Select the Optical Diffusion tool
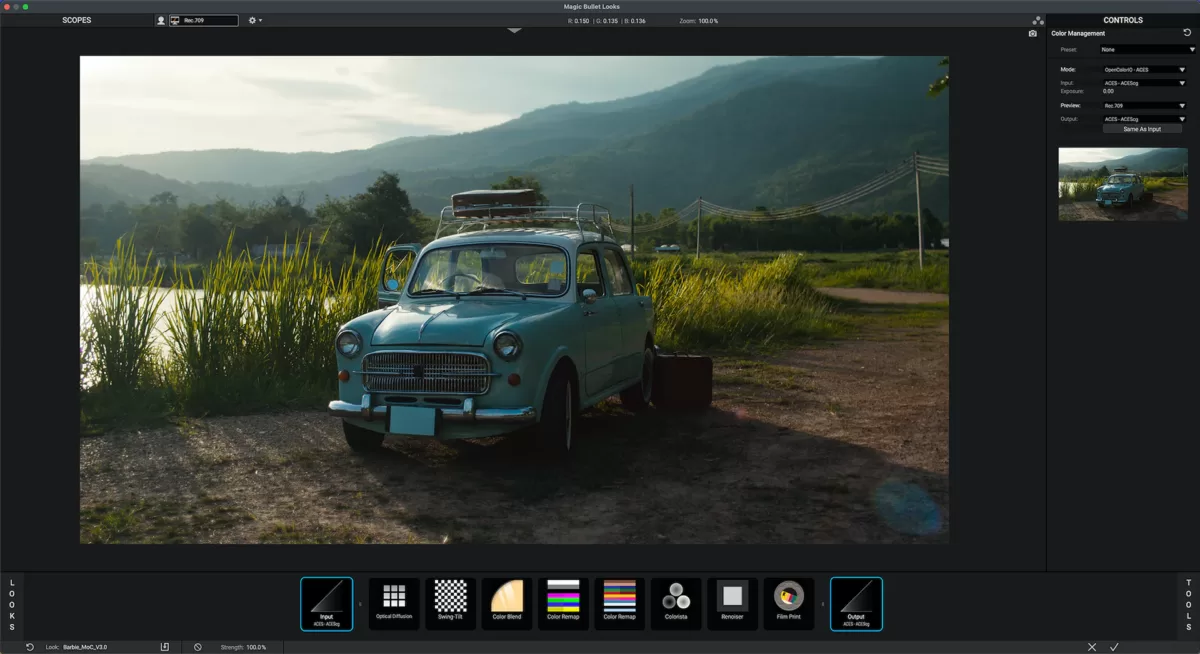This screenshot has height=654, width=1200. (394, 604)
